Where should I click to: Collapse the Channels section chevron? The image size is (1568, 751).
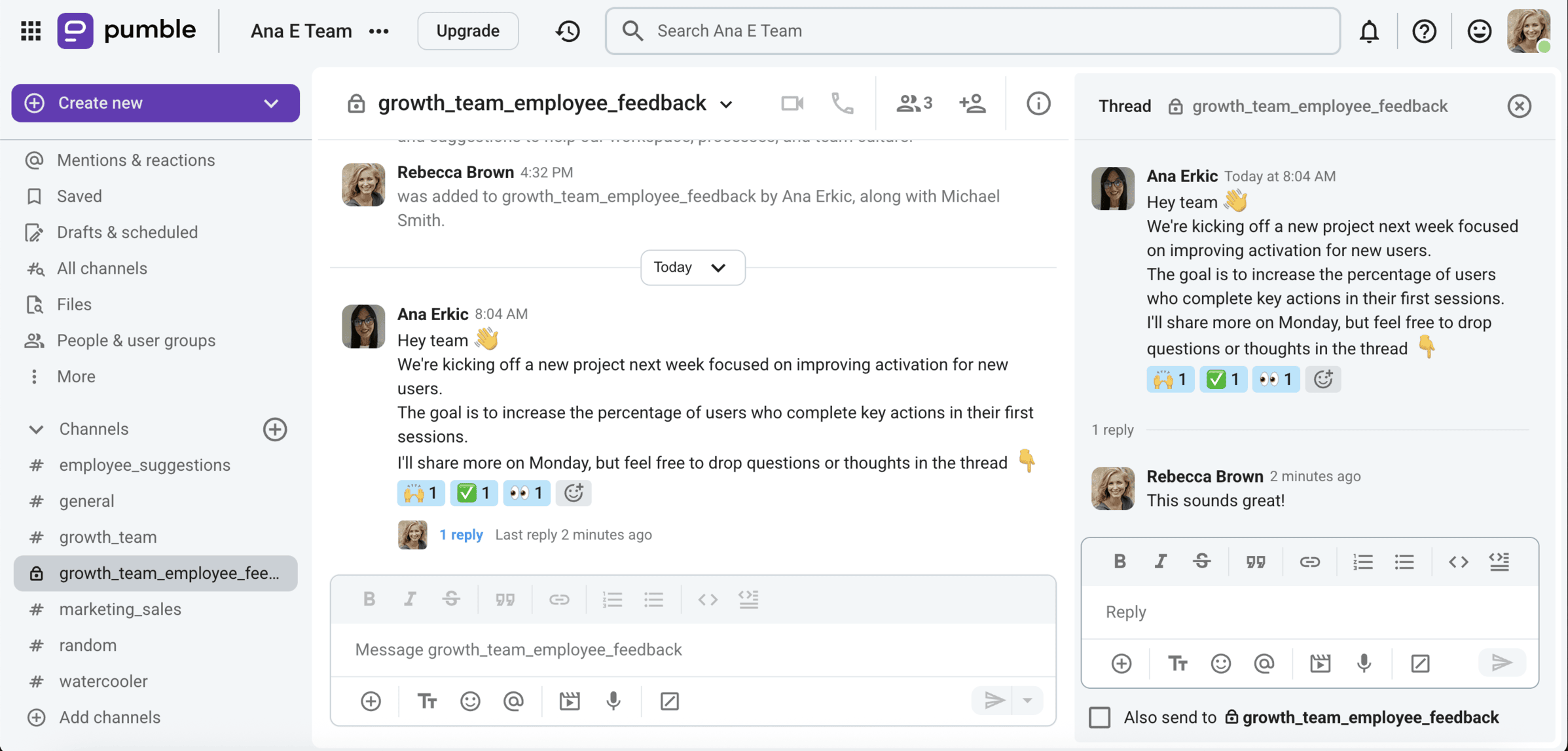(36, 429)
